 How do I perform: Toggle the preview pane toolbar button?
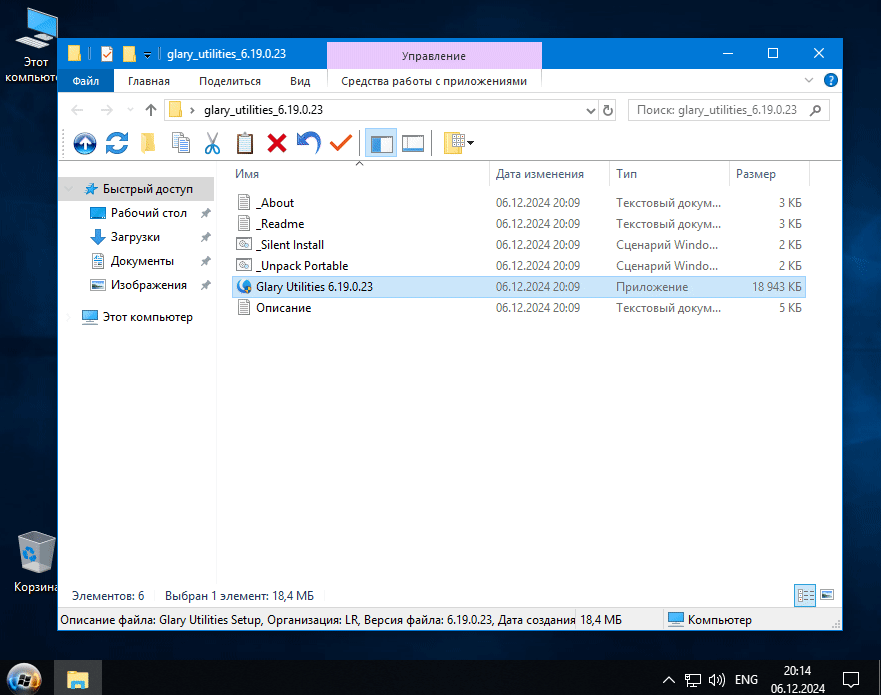(413, 143)
